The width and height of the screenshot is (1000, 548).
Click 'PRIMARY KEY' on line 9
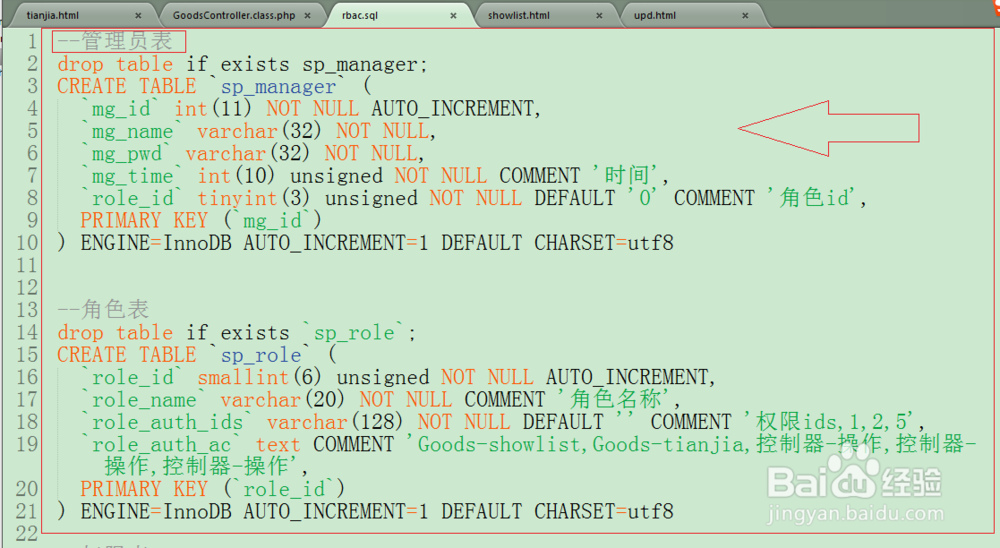coord(144,221)
